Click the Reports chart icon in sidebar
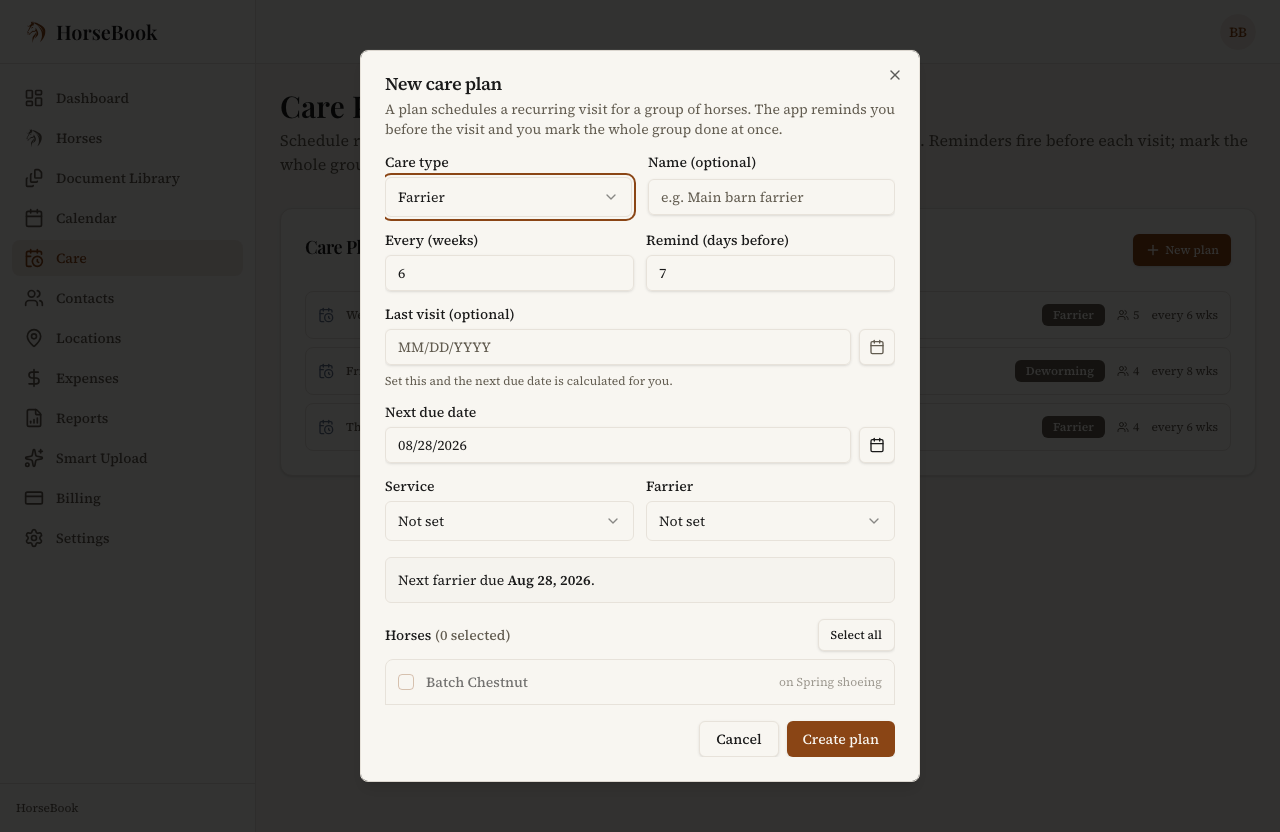The image size is (1280, 832). coord(34,418)
